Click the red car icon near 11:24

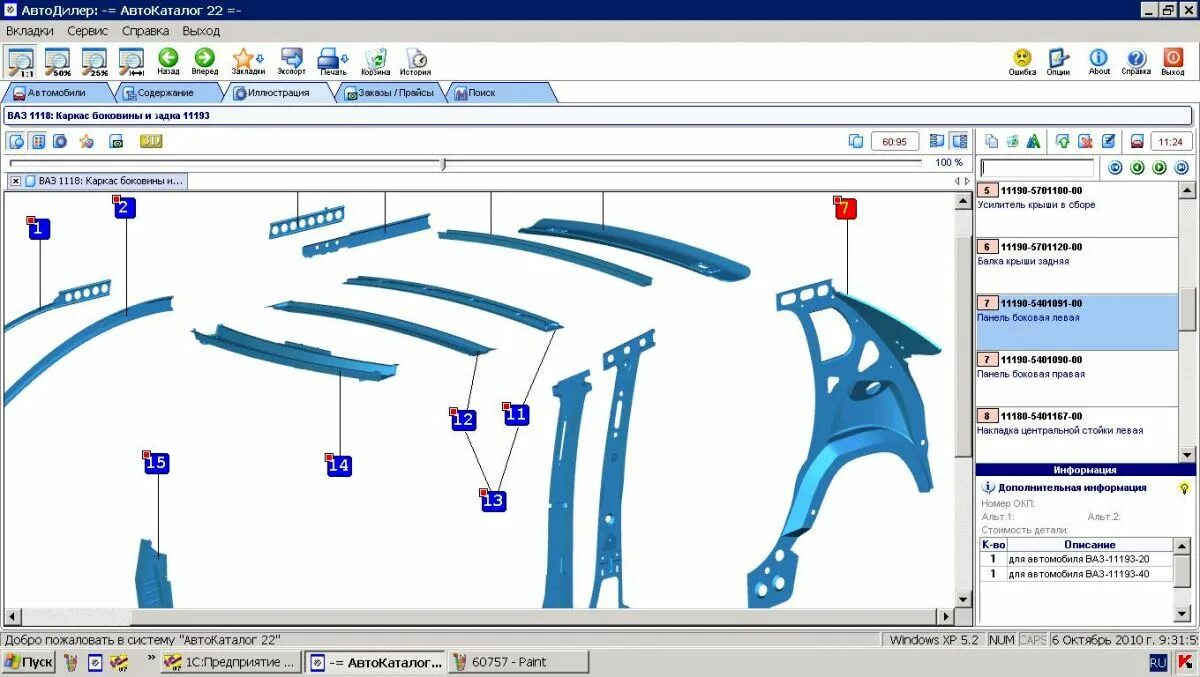coord(1137,141)
